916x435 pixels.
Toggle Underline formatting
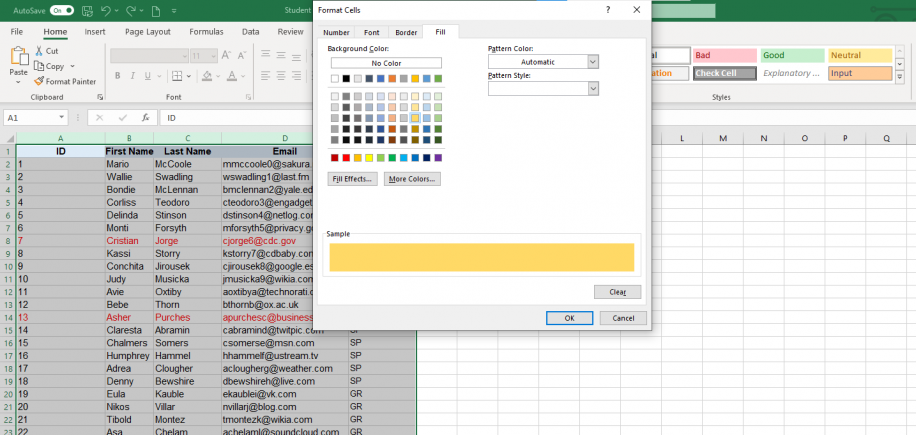coord(147,76)
